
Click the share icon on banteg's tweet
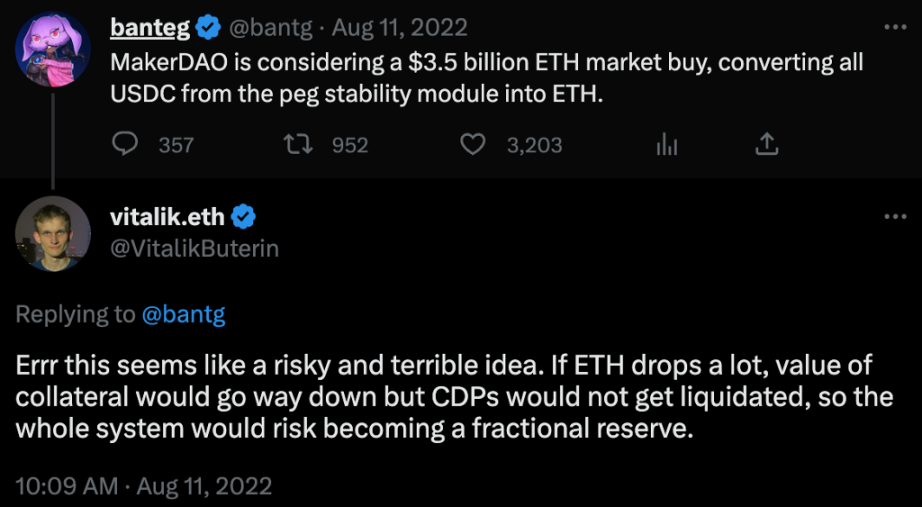point(765,145)
